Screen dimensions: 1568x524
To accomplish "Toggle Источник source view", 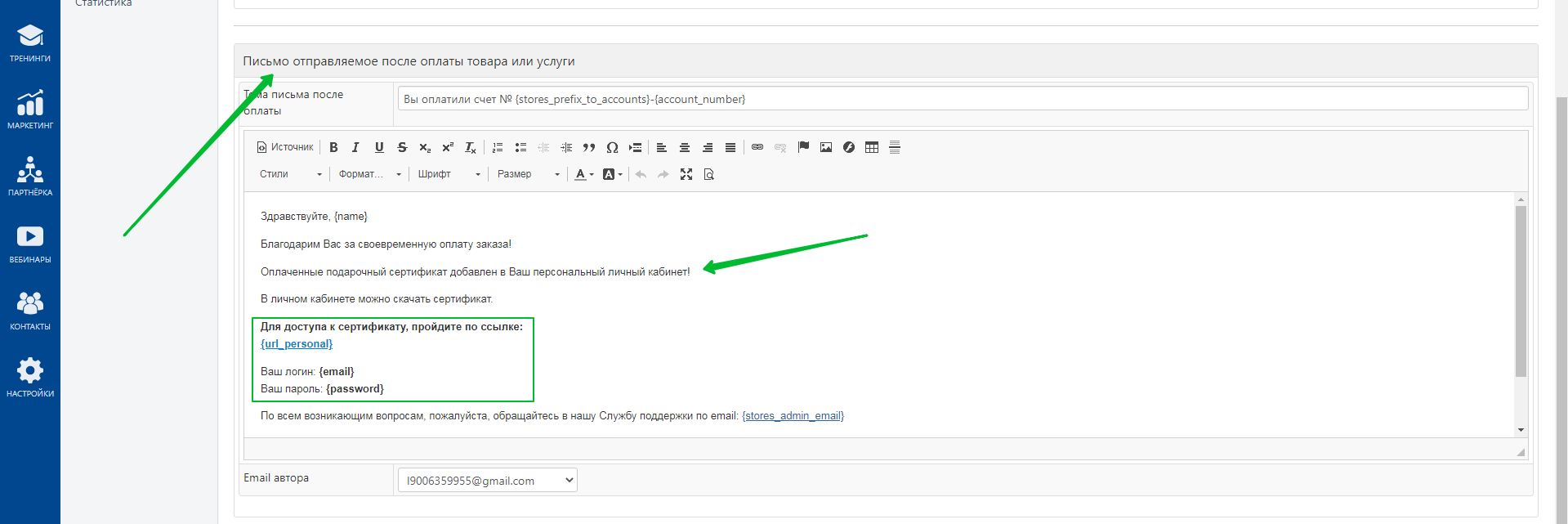I will 285,147.
